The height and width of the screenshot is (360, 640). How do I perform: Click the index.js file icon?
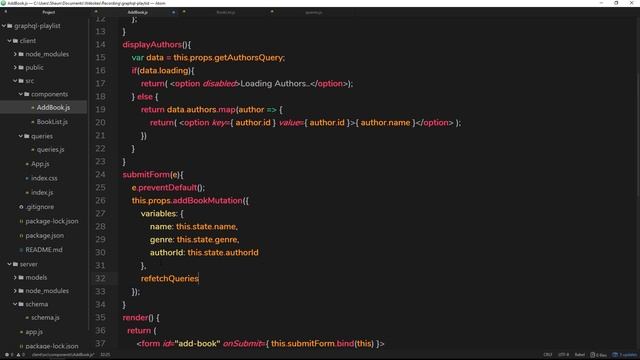pyautogui.click(x=27, y=193)
